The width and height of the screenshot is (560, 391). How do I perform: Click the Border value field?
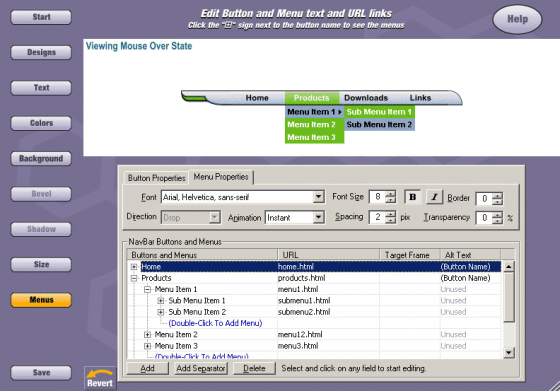point(484,199)
